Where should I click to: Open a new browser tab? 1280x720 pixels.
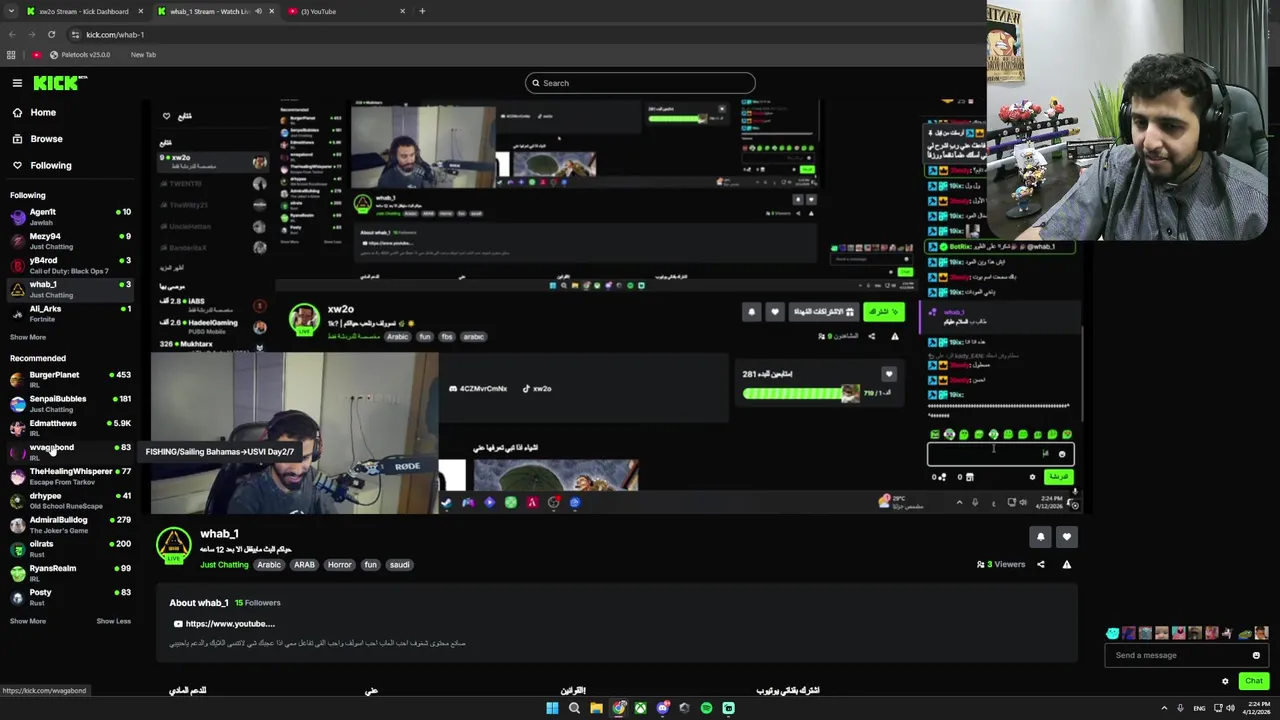[x=422, y=11]
